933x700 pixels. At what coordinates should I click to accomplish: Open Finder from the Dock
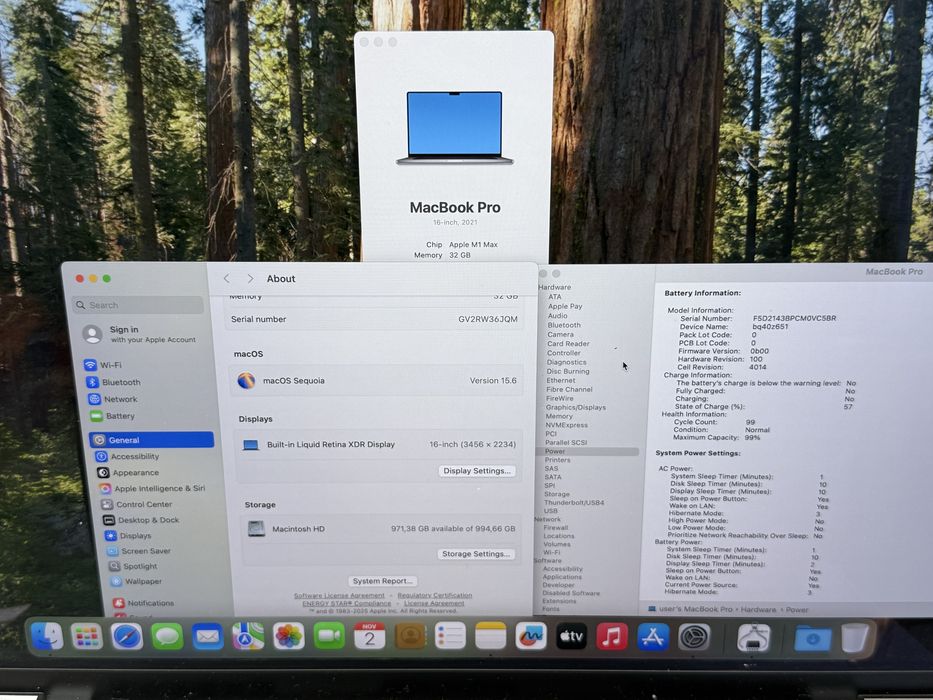[x=46, y=636]
